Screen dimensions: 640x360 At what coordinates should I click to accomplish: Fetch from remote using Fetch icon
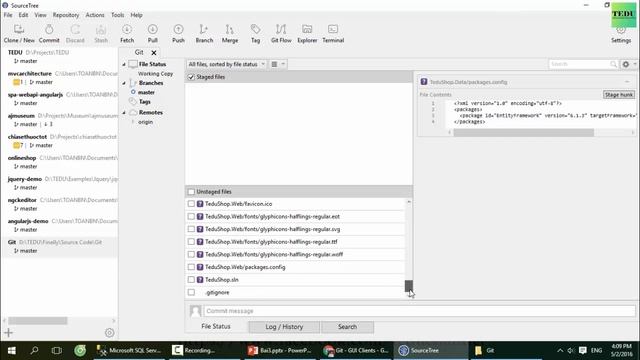127,33
